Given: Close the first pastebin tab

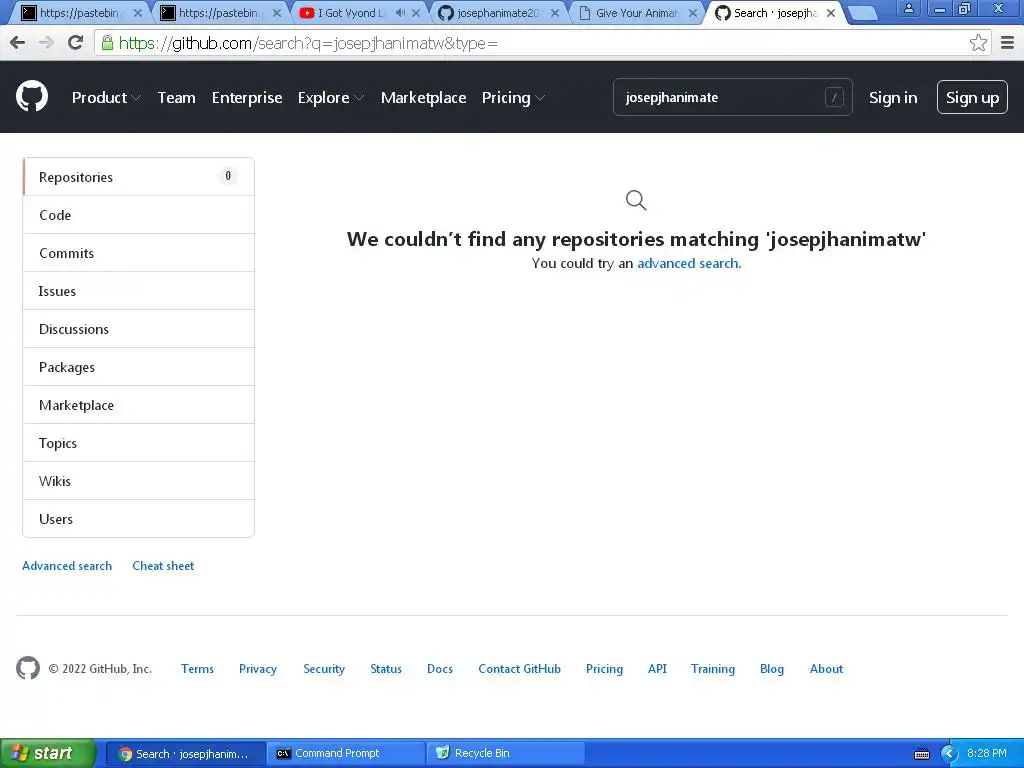Looking at the screenshot, I should tap(138, 12).
